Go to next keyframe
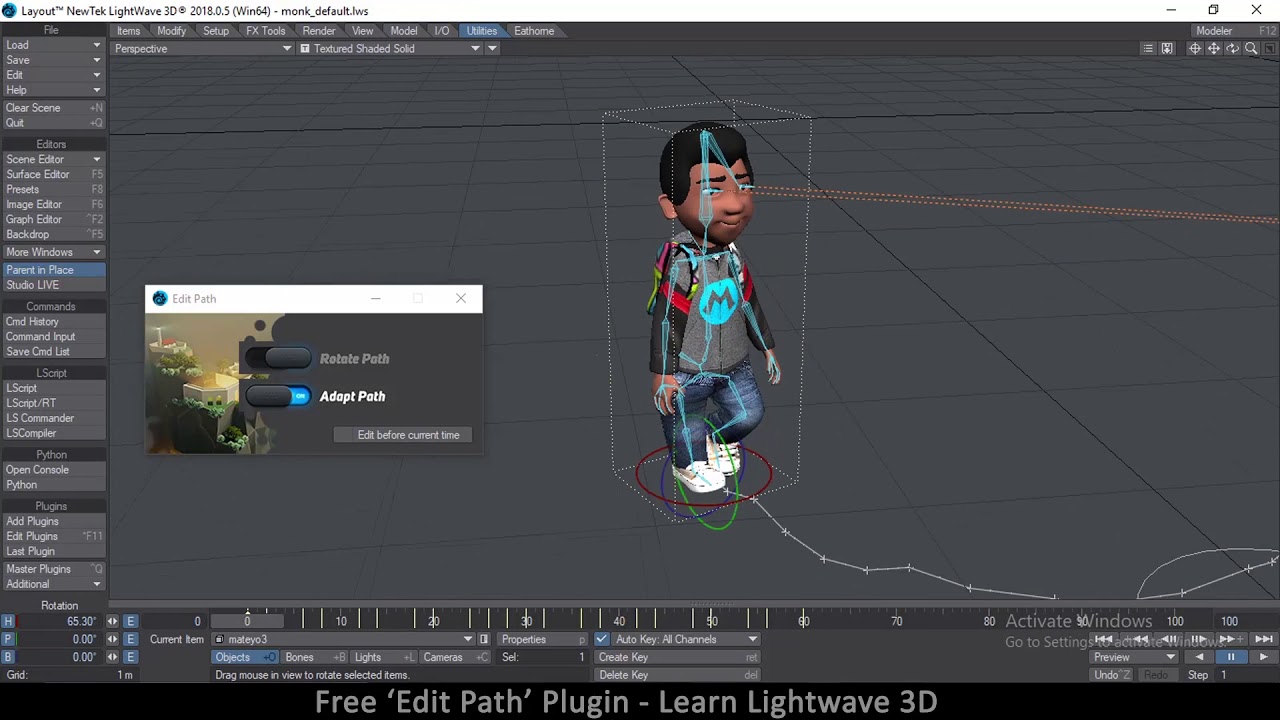This screenshot has height=720, width=1280. pyautogui.click(x=1231, y=639)
